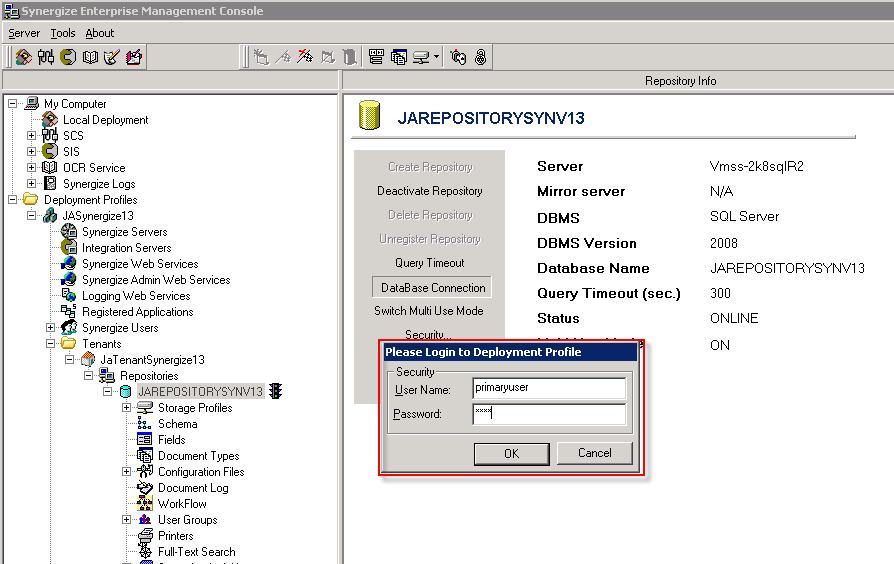This screenshot has height=564, width=894.
Task: Select Integration Servers tree item
Action: pyautogui.click(x=127, y=248)
